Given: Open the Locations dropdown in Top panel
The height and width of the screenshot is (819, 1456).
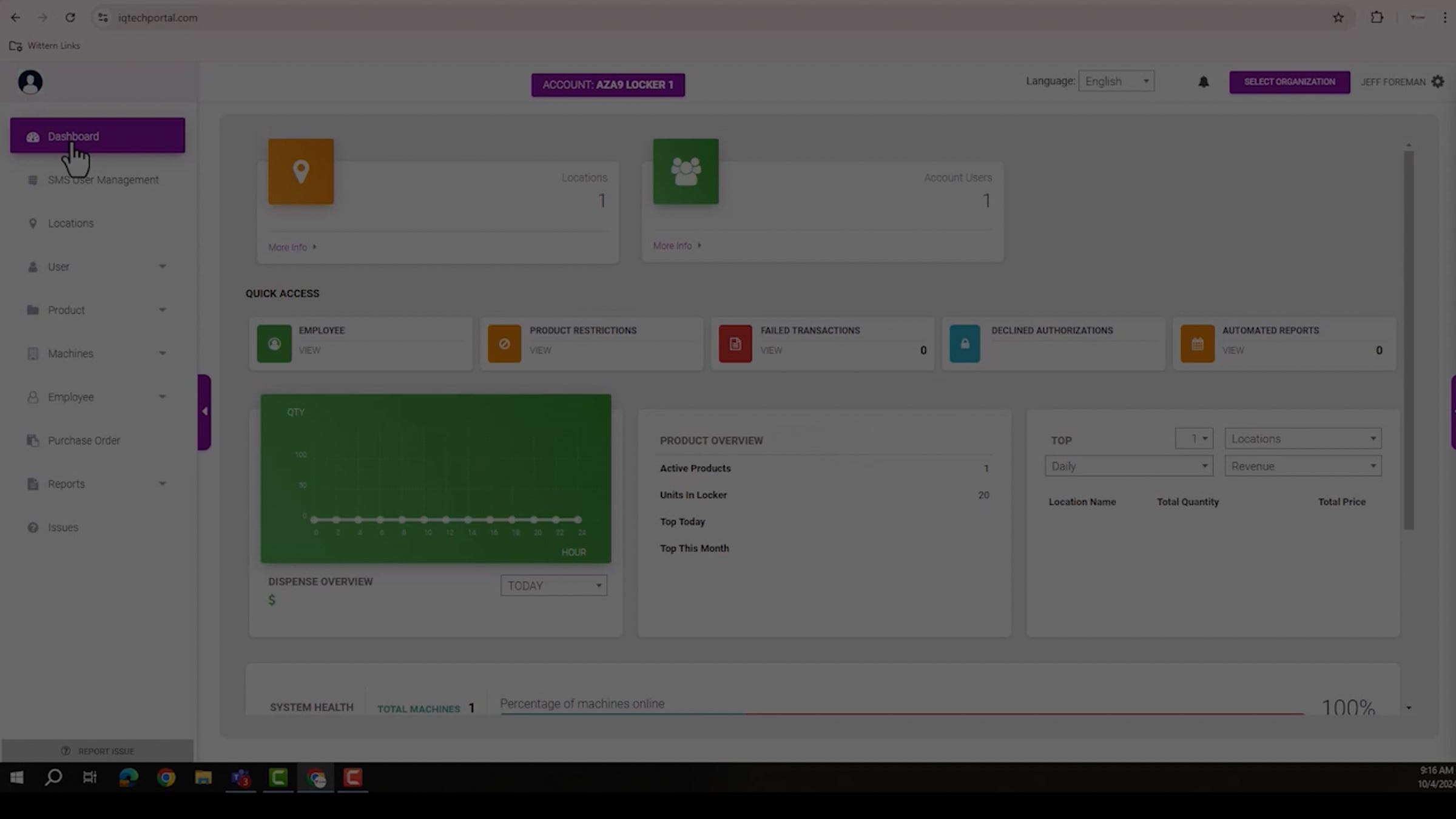Looking at the screenshot, I should pyautogui.click(x=1303, y=439).
